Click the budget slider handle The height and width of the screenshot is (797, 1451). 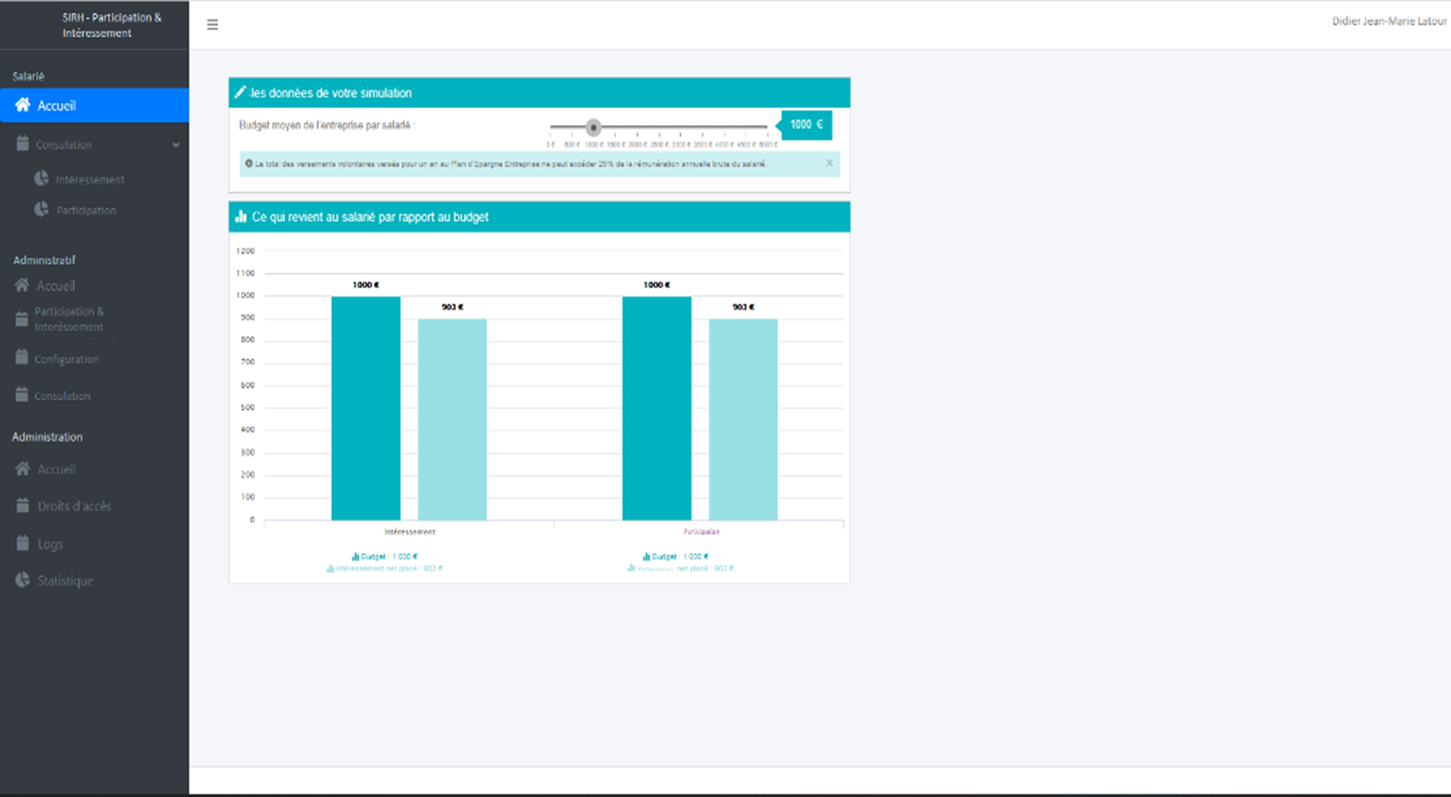593,127
